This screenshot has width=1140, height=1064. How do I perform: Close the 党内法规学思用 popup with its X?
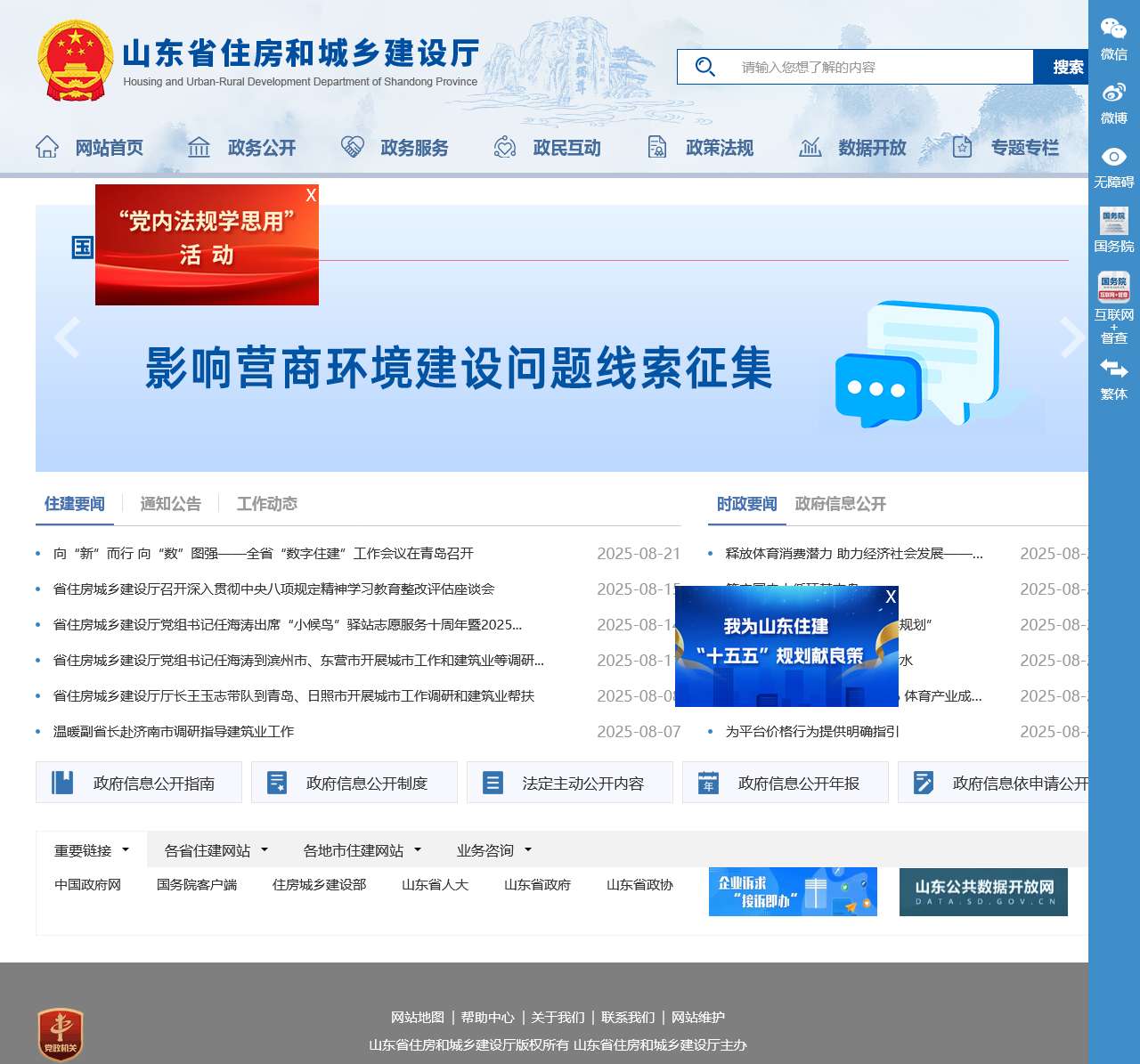click(x=310, y=195)
